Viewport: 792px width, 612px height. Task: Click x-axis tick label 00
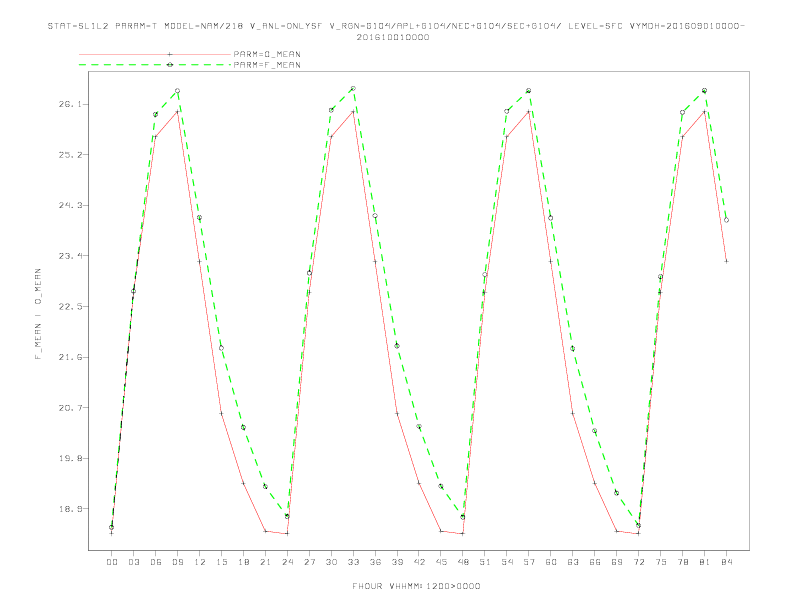coord(112,562)
